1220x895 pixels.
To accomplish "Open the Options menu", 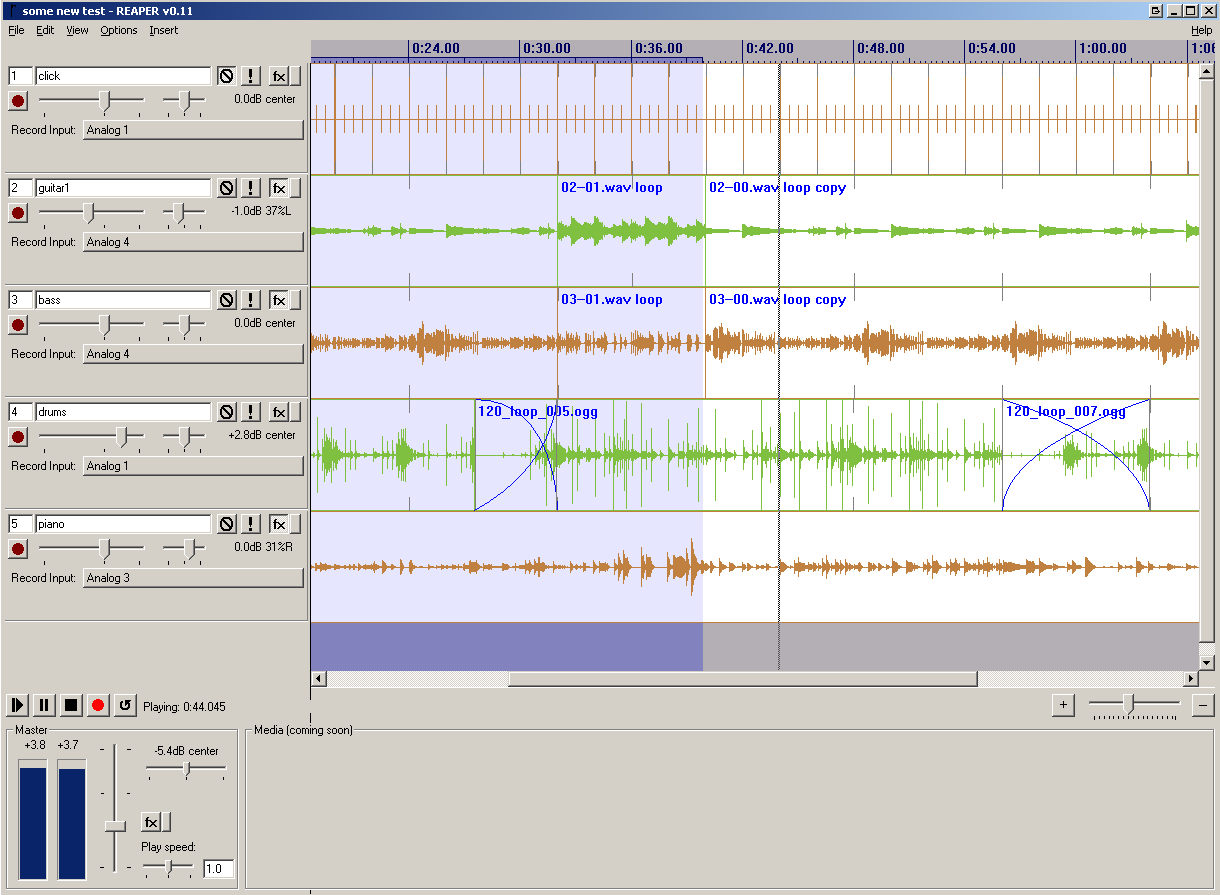I will (x=118, y=30).
